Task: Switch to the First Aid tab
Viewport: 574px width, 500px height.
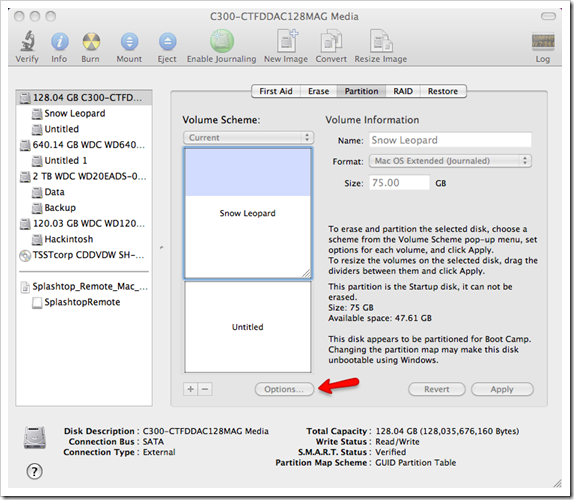Action: click(x=276, y=91)
